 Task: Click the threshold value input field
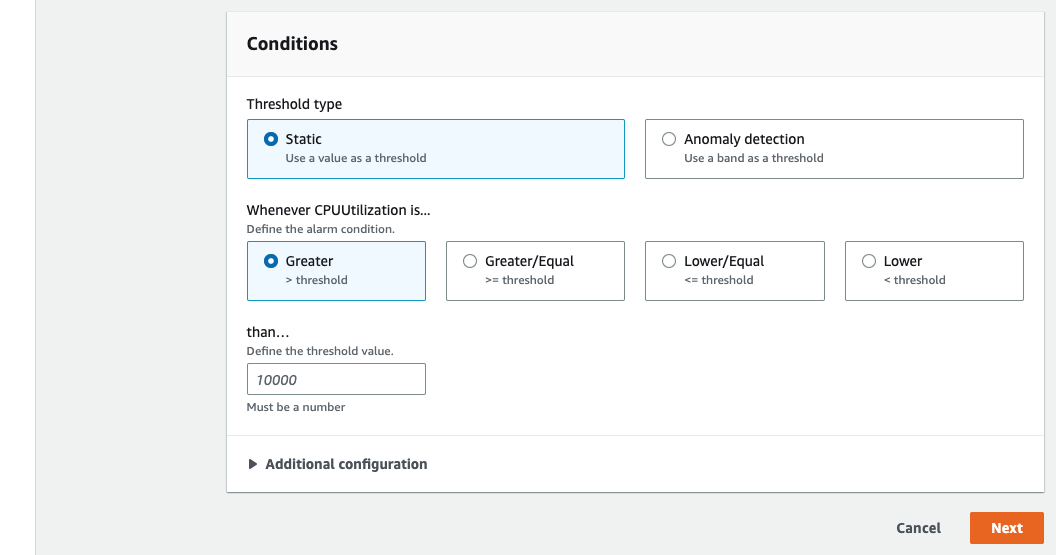[336, 379]
